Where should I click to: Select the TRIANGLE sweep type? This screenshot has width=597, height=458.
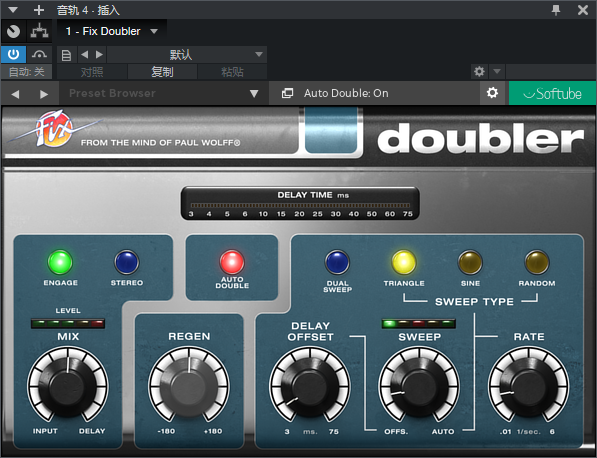pos(404,262)
